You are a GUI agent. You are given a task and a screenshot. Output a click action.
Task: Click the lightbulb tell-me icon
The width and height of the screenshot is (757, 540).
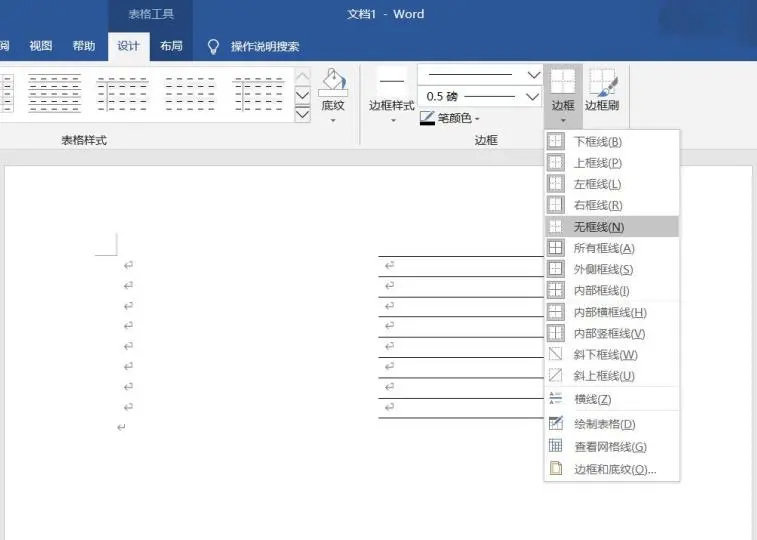tap(213, 47)
